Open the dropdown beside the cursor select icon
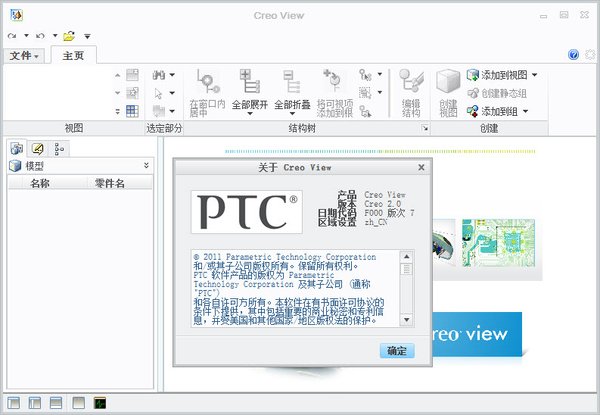The image size is (600, 415). pyautogui.click(x=172, y=93)
